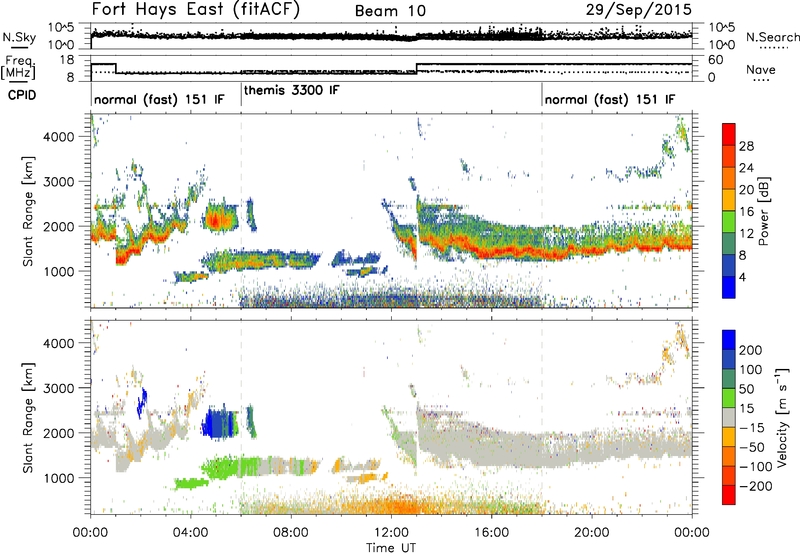Click the 'Freq. [MHz]' axis label
This screenshot has height=554, width=800.
tap(19, 67)
